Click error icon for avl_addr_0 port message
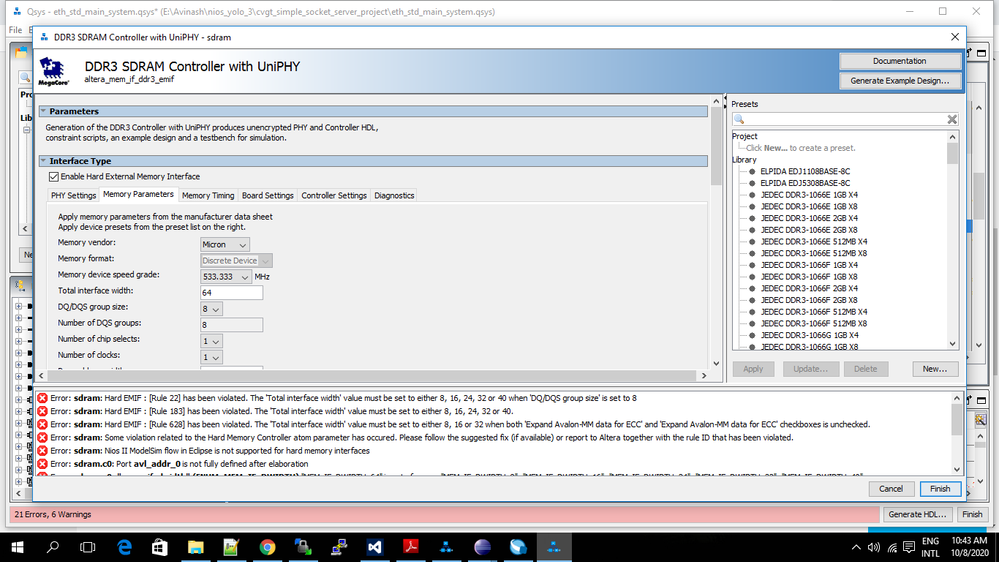Screen dimensions: 999x562 [x=42, y=464]
